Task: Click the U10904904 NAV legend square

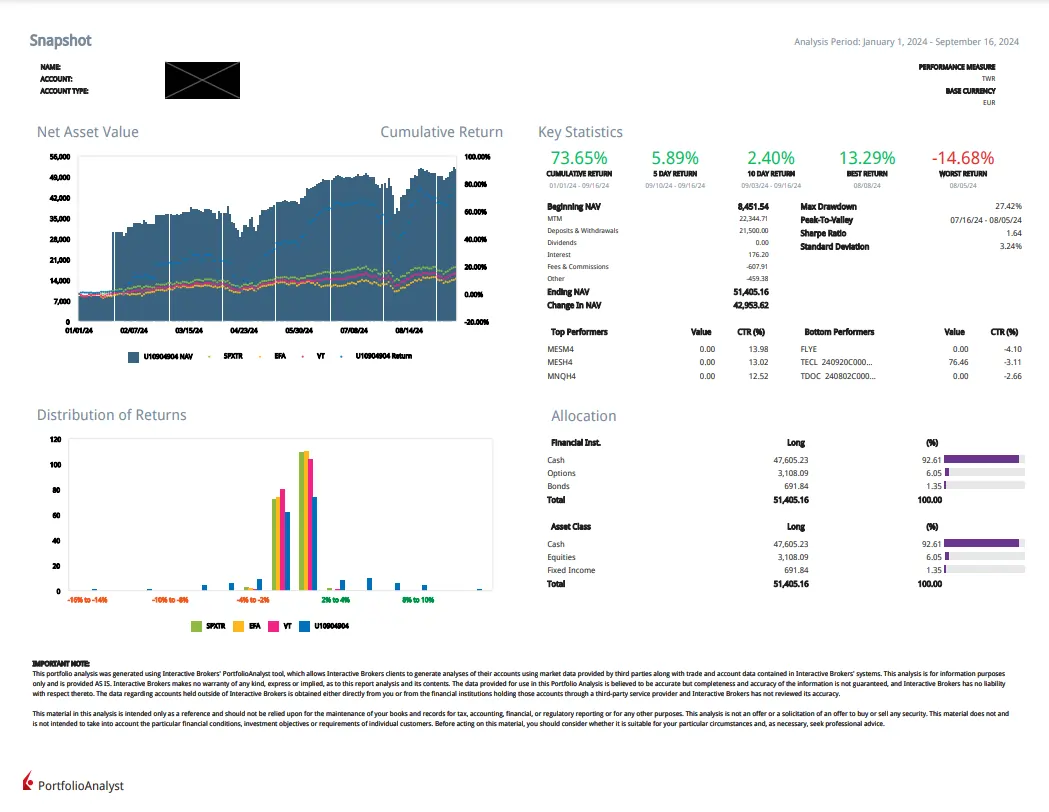Action: click(x=134, y=355)
